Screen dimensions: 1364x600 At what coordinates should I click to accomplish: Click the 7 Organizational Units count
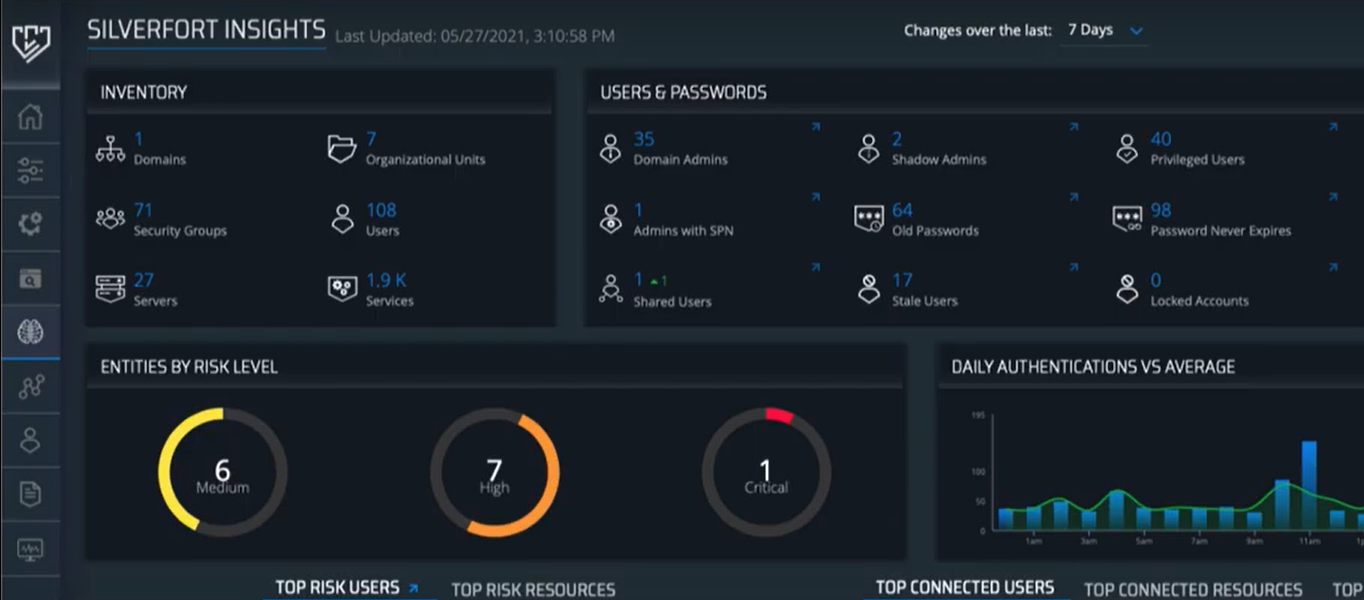[371, 139]
